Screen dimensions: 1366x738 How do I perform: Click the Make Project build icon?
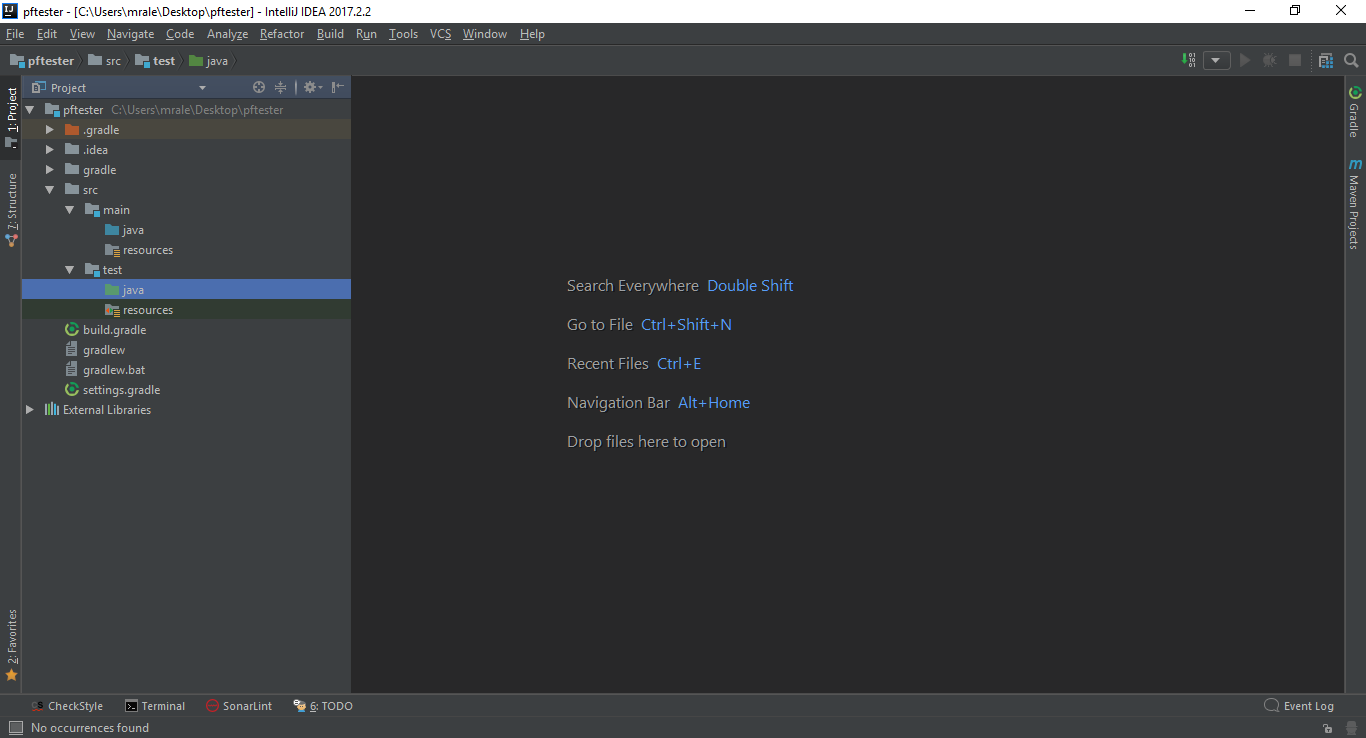1189,60
